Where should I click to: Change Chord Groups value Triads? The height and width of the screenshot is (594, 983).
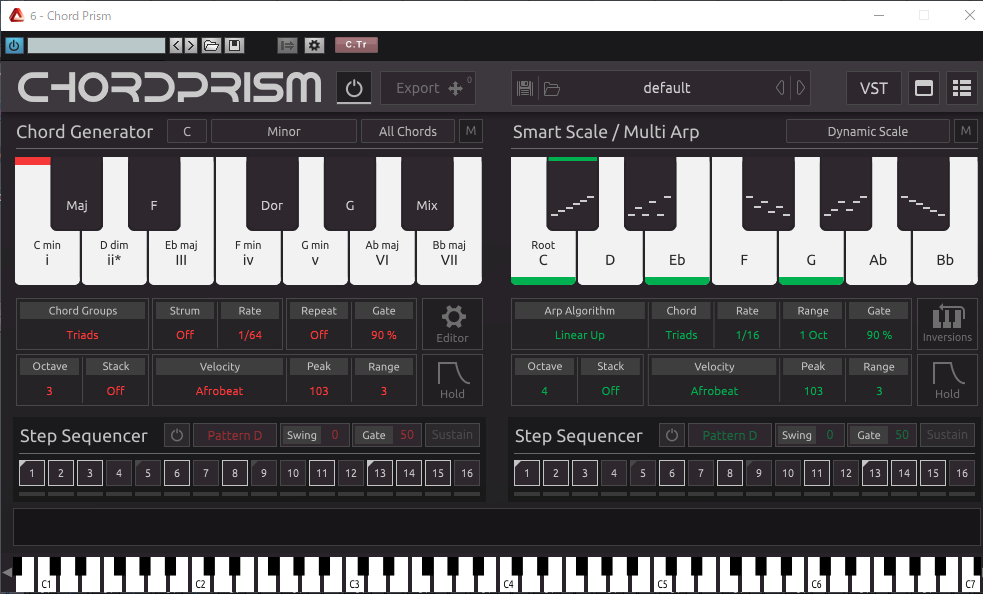[x=82, y=335]
